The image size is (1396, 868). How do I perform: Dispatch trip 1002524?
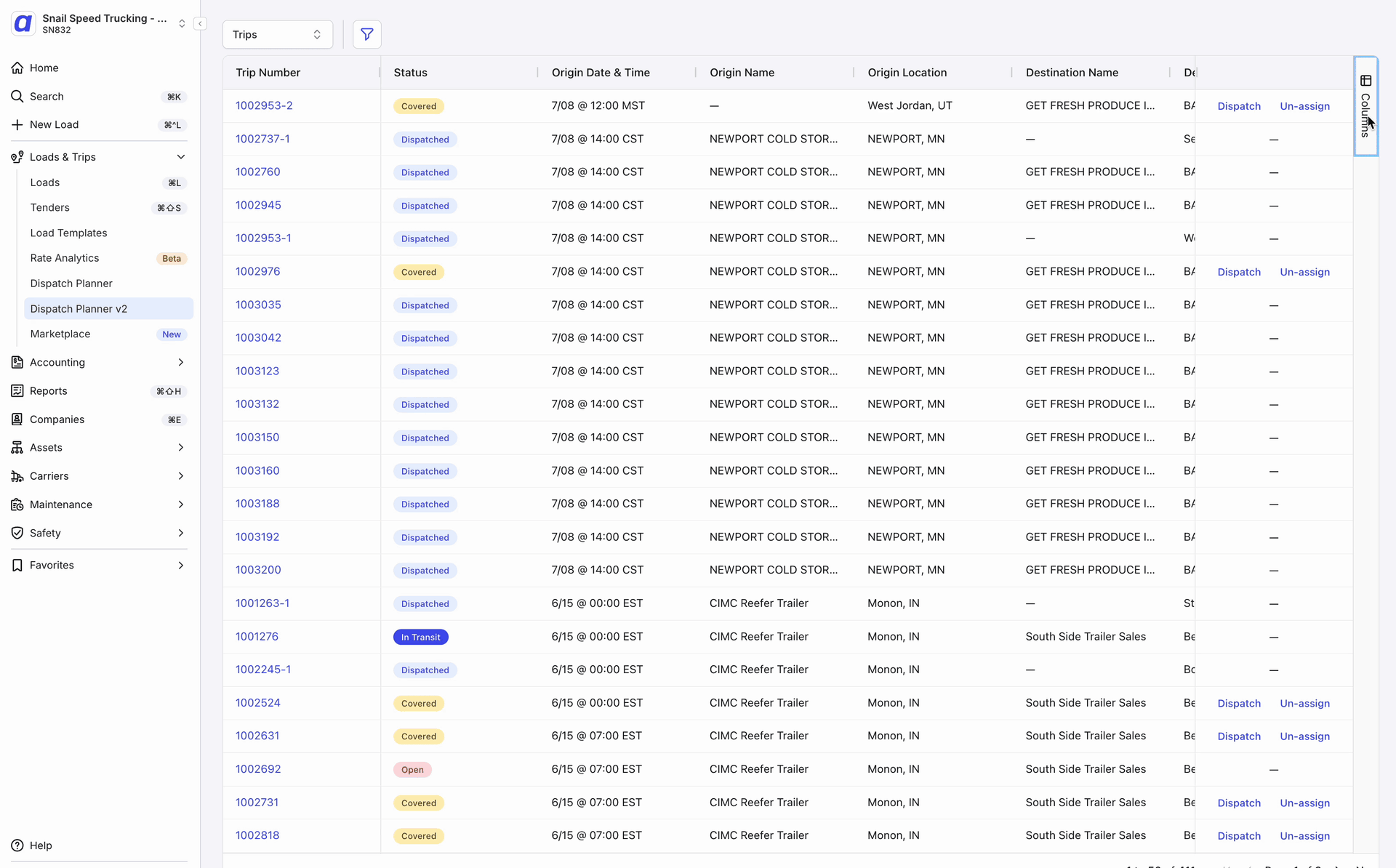tap(1239, 703)
